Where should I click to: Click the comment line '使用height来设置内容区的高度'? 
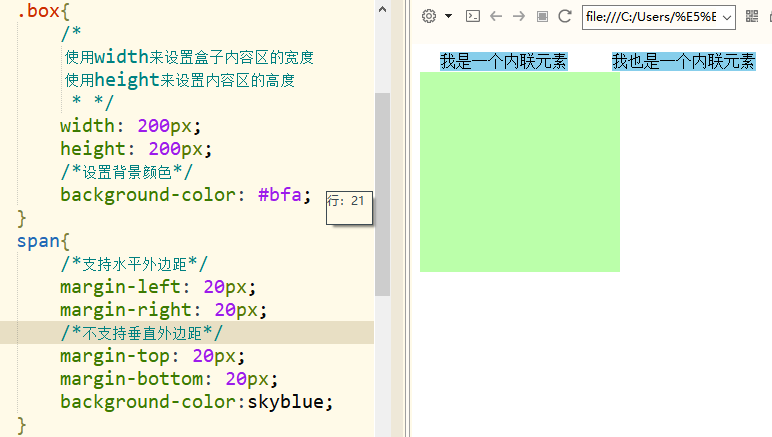(x=180, y=80)
